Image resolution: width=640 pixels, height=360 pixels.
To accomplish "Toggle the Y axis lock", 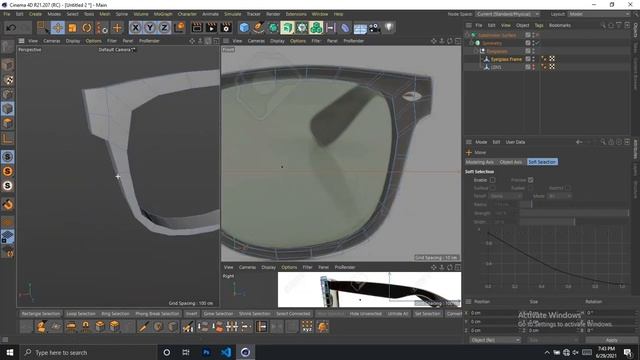I will click(150, 28).
